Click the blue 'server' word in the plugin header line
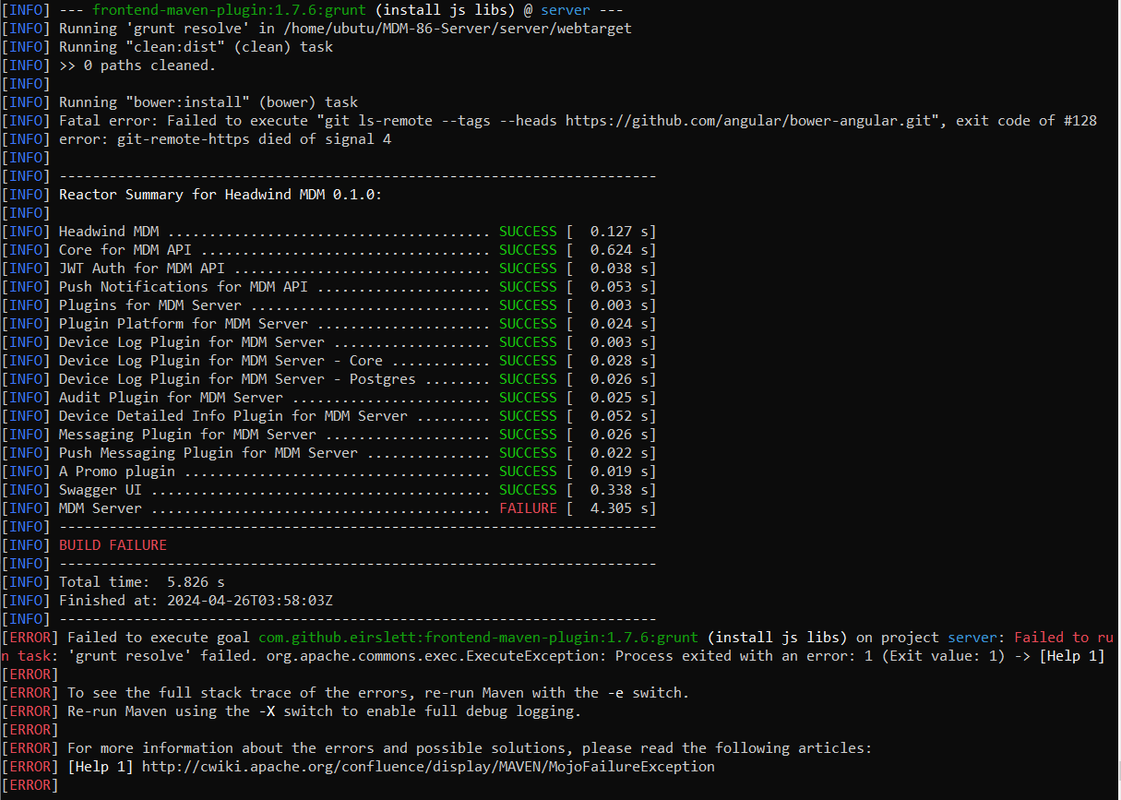The height and width of the screenshot is (800, 1121). tap(566, 10)
